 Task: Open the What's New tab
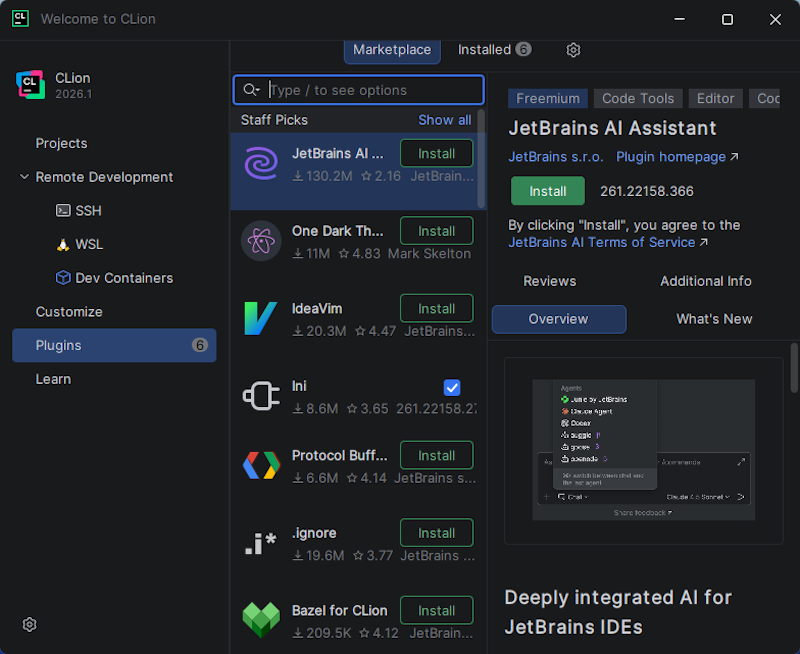(x=714, y=319)
